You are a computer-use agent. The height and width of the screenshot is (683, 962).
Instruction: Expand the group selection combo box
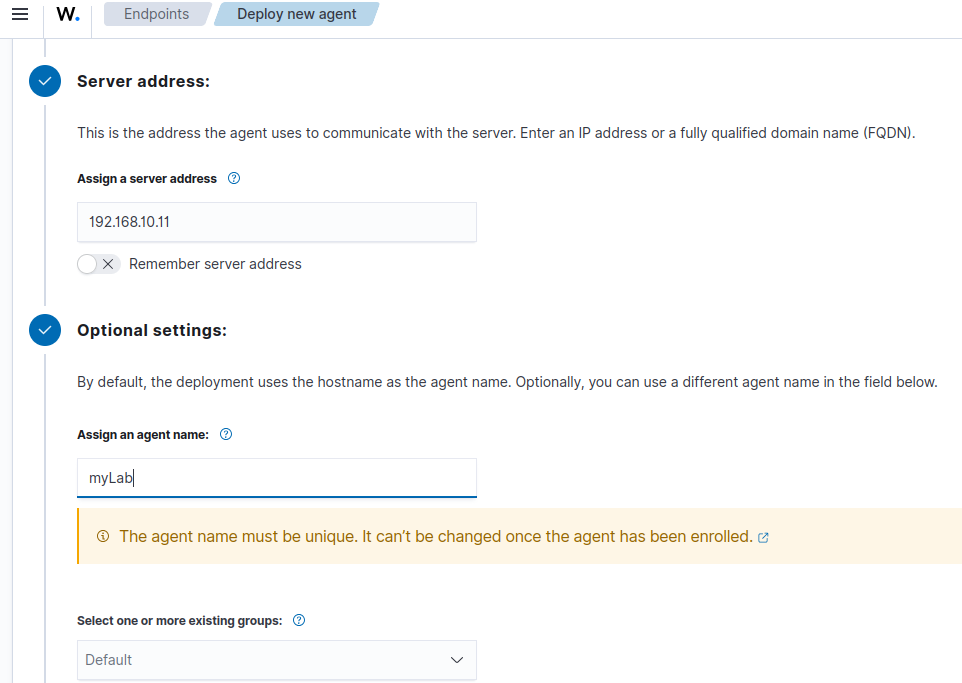[x=276, y=660]
